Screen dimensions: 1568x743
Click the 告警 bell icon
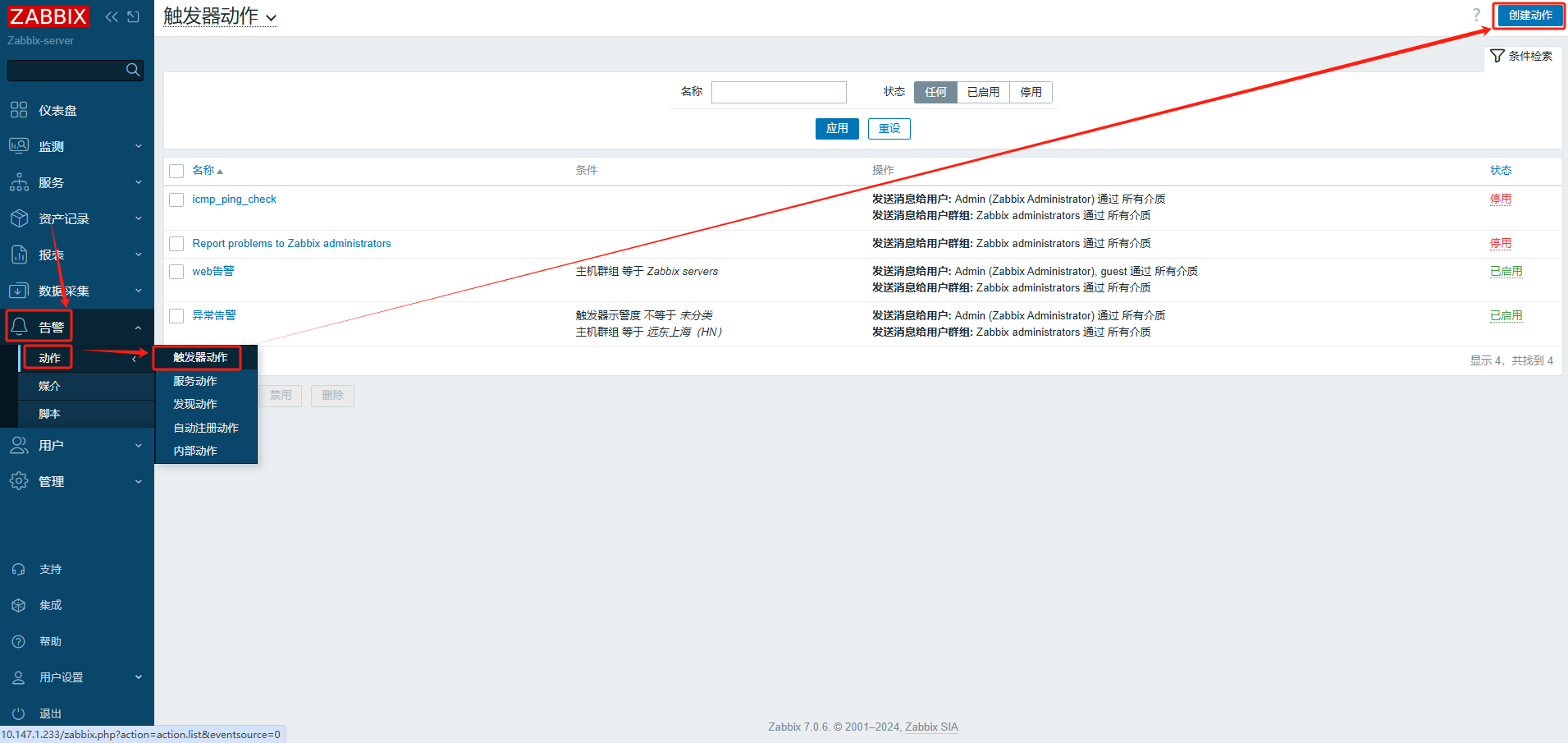pos(19,327)
